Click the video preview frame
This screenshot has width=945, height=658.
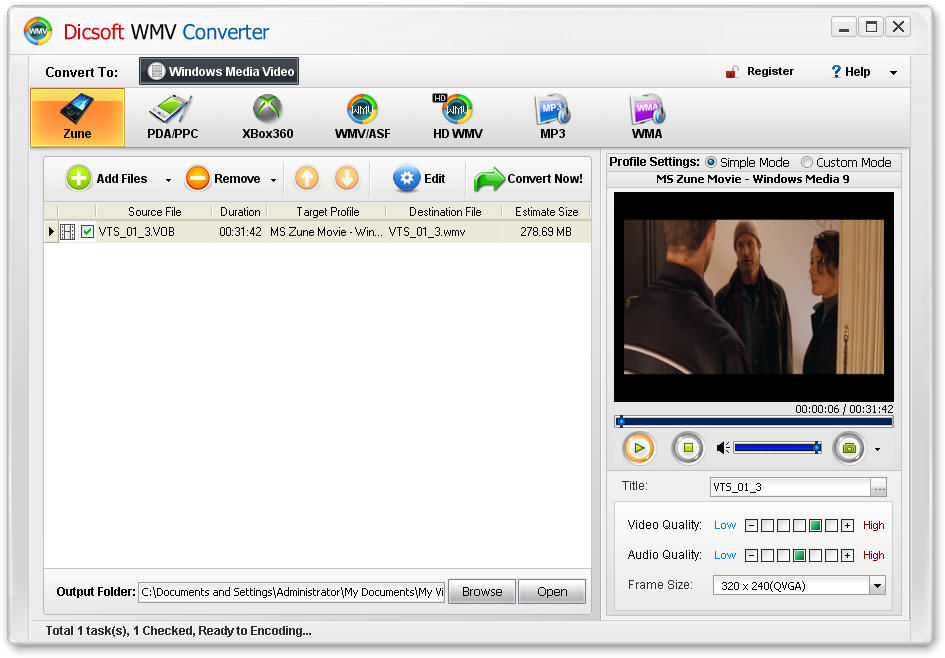click(x=753, y=297)
